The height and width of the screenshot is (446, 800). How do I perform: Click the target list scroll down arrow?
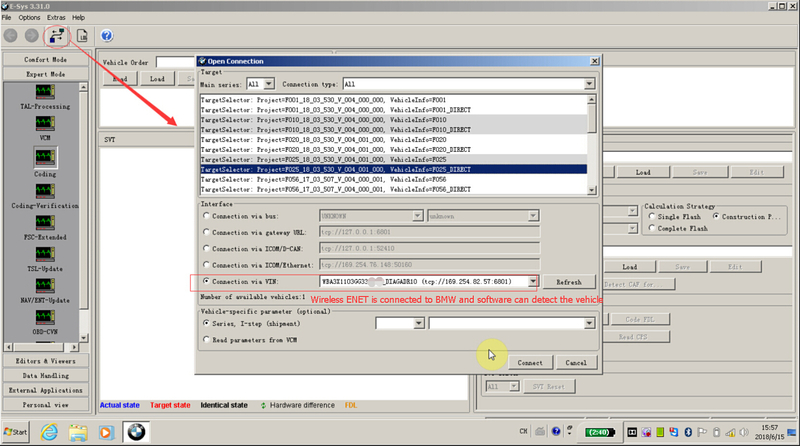coord(591,190)
